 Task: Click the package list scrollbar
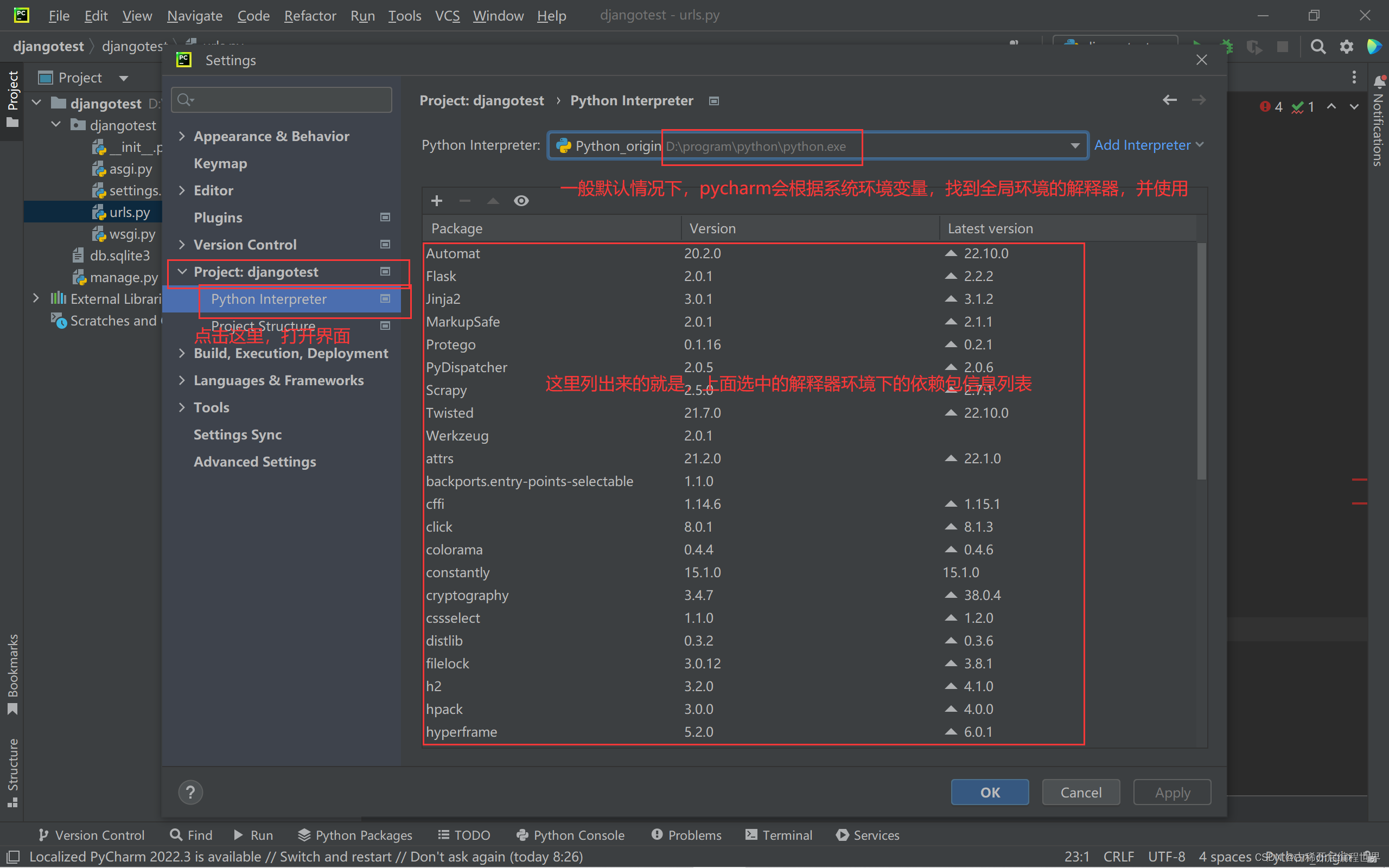pyautogui.click(x=1201, y=362)
